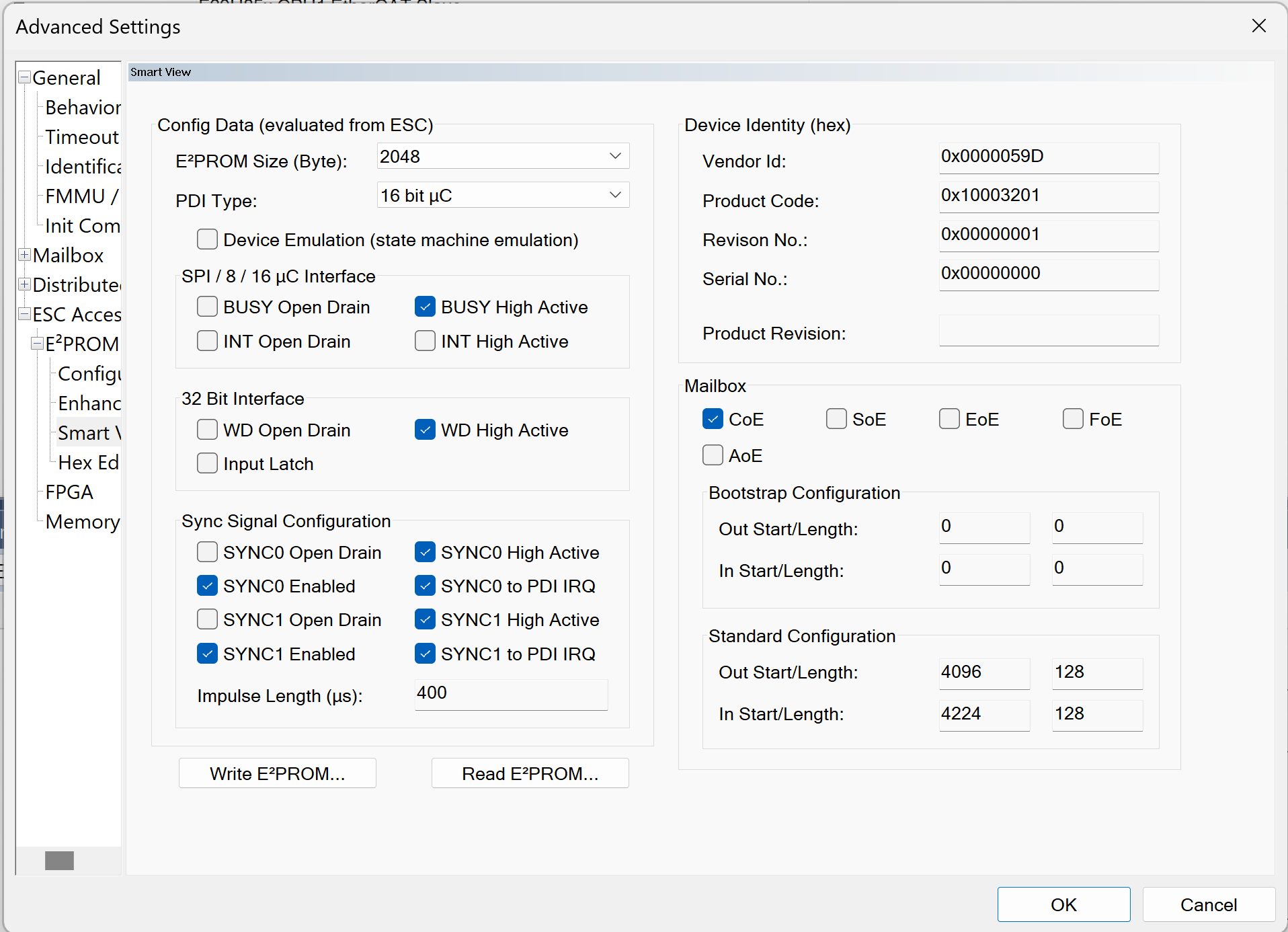Open the E²PROM Size dropdown
This screenshot has width=1288, height=932.
click(x=614, y=156)
